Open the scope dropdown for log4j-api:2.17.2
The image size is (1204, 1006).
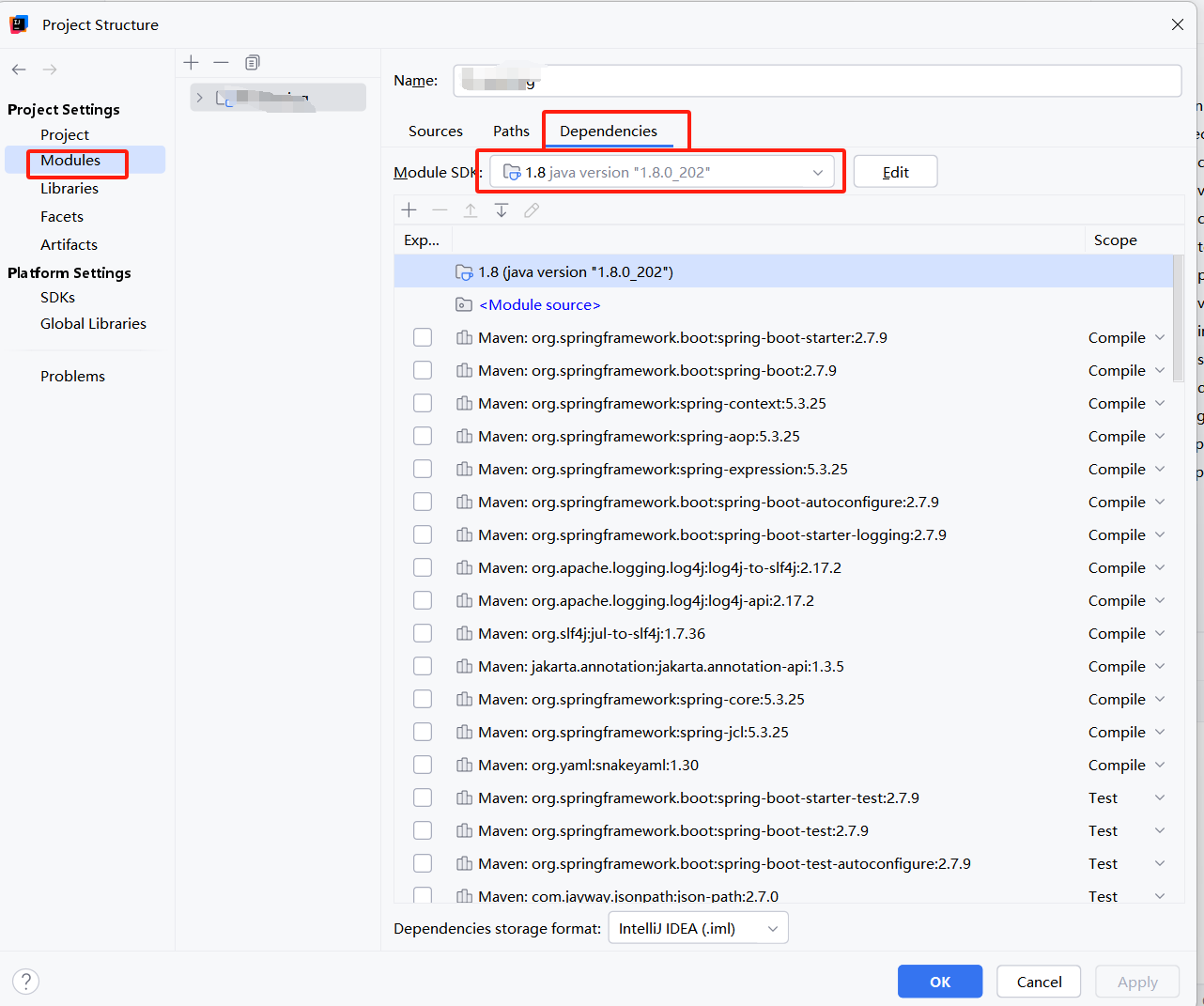click(1126, 600)
